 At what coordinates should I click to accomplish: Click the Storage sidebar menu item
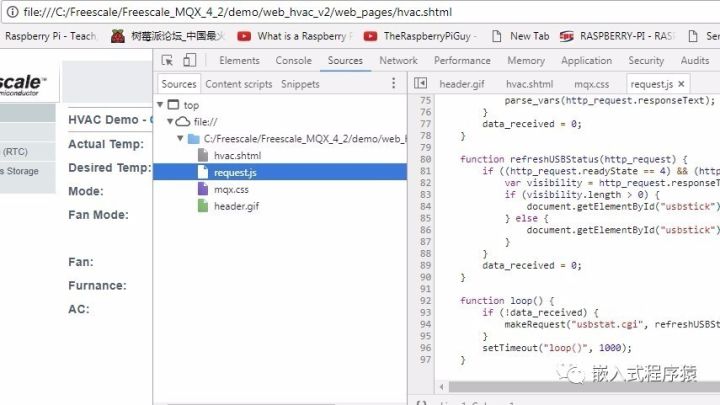[x=28, y=171]
